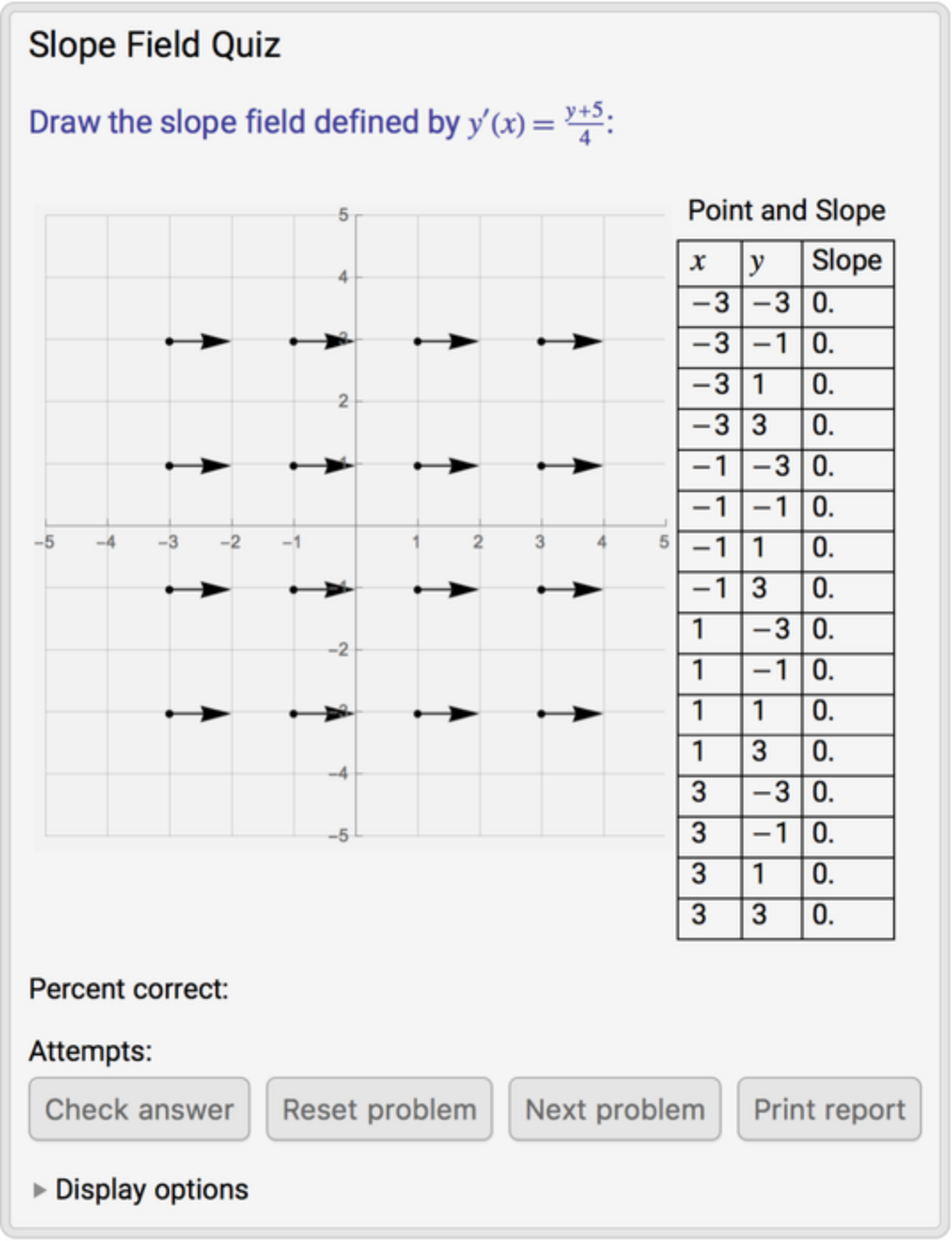
Task: Expand the Display options section
Action: [x=141, y=1189]
